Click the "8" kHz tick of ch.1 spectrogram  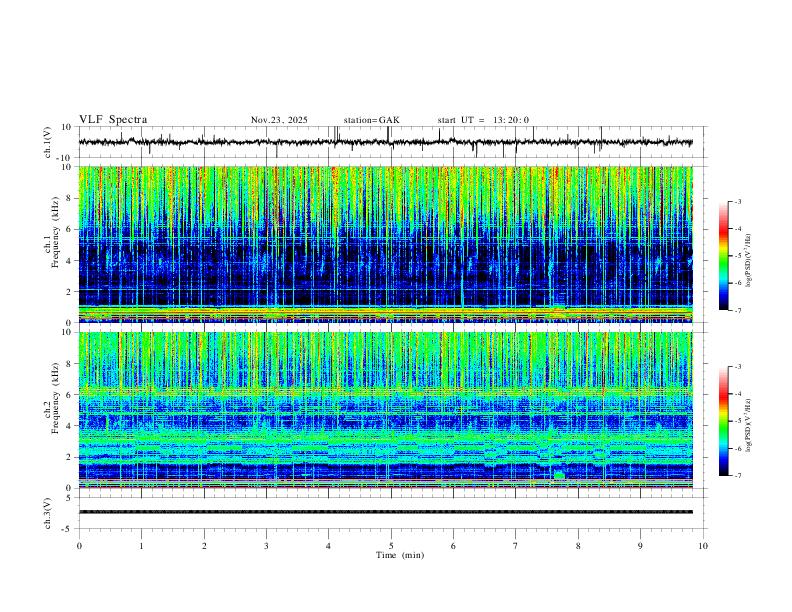click(x=69, y=198)
